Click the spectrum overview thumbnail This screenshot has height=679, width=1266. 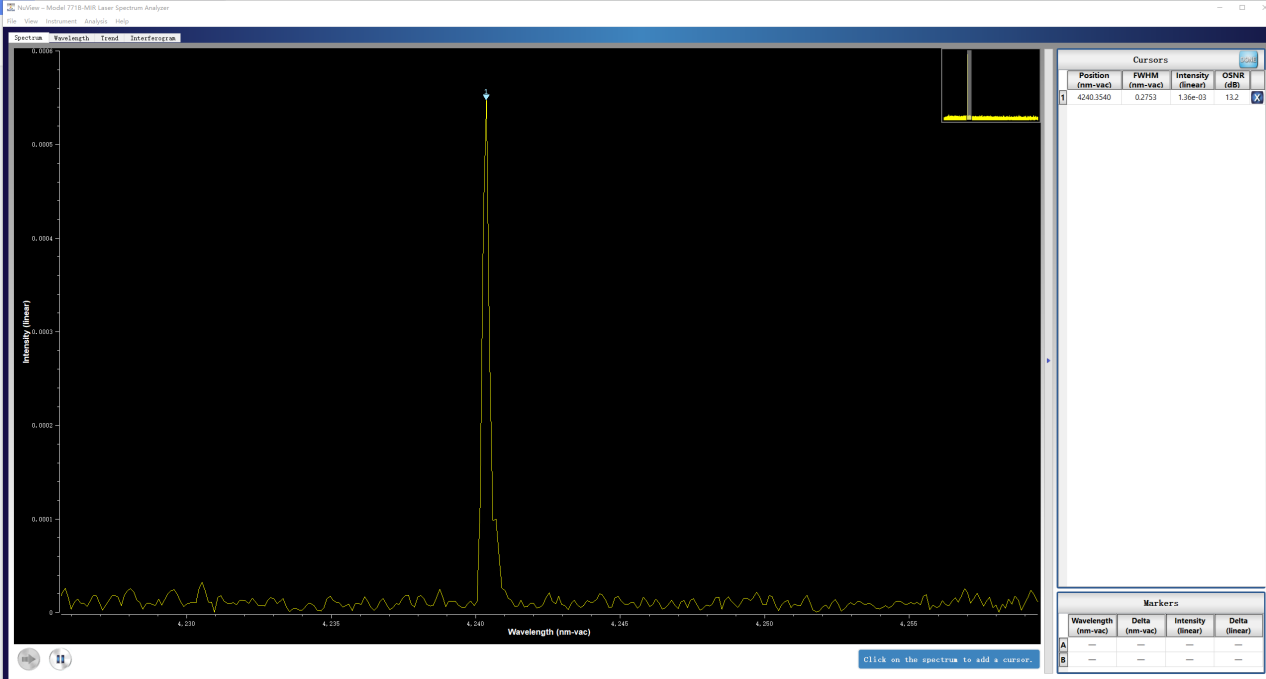click(990, 86)
